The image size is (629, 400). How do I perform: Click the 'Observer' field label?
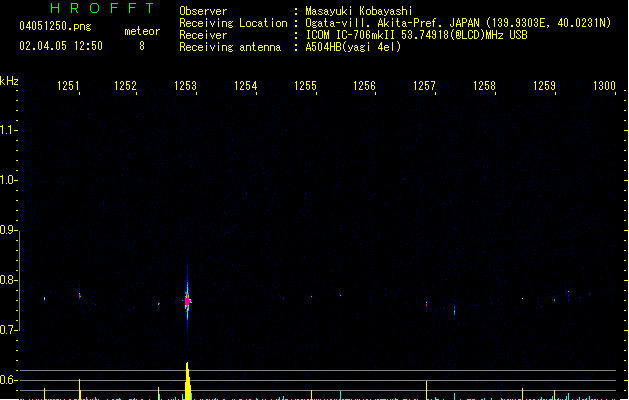[203, 11]
